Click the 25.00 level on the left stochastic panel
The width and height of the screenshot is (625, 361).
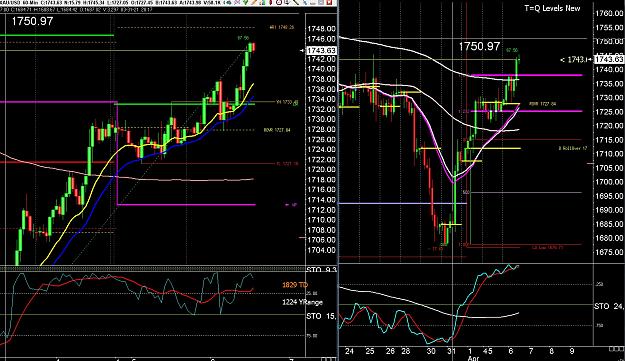tap(312, 294)
